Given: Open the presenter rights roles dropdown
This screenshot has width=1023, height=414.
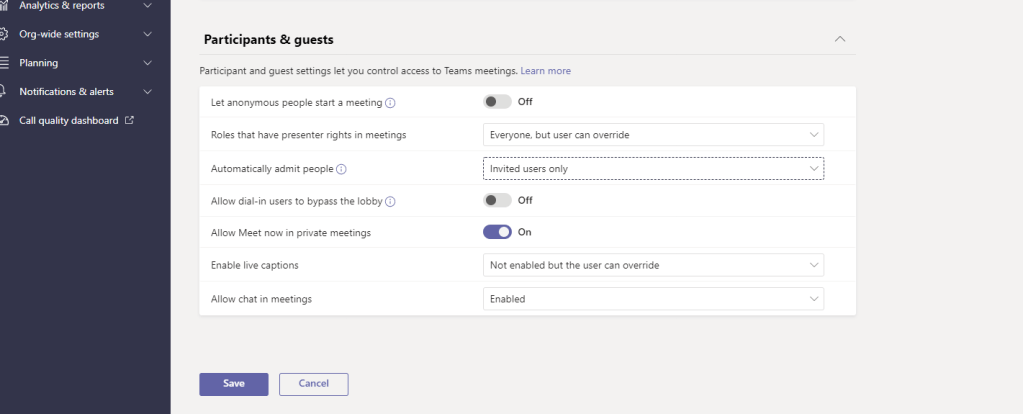Looking at the screenshot, I should point(653,135).
